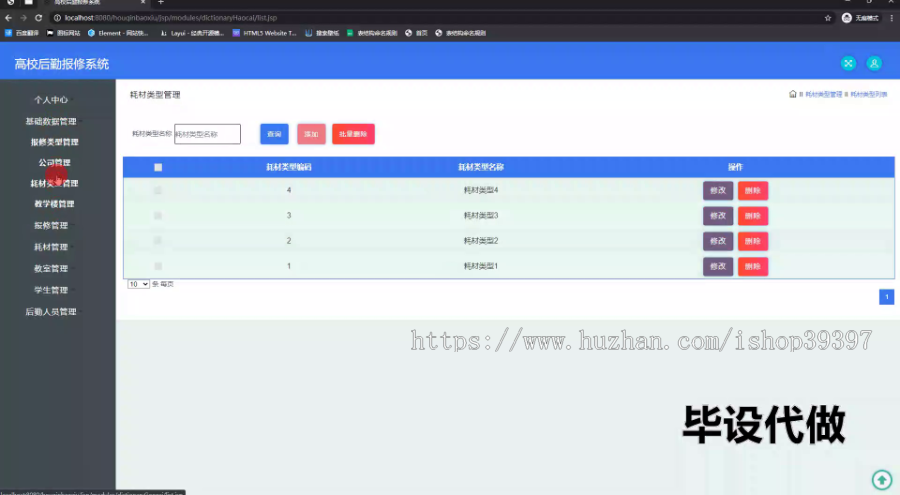Click the home icon in breadcrumb
The width and height of the screenshot is (900, 495).
click(x=793, y=94)
